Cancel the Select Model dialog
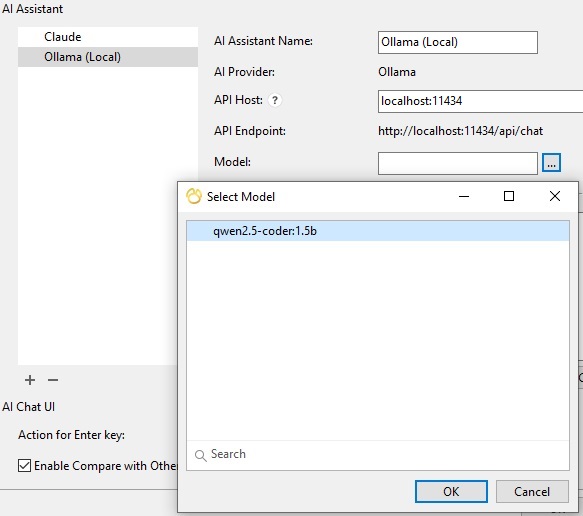 point(532,491)
